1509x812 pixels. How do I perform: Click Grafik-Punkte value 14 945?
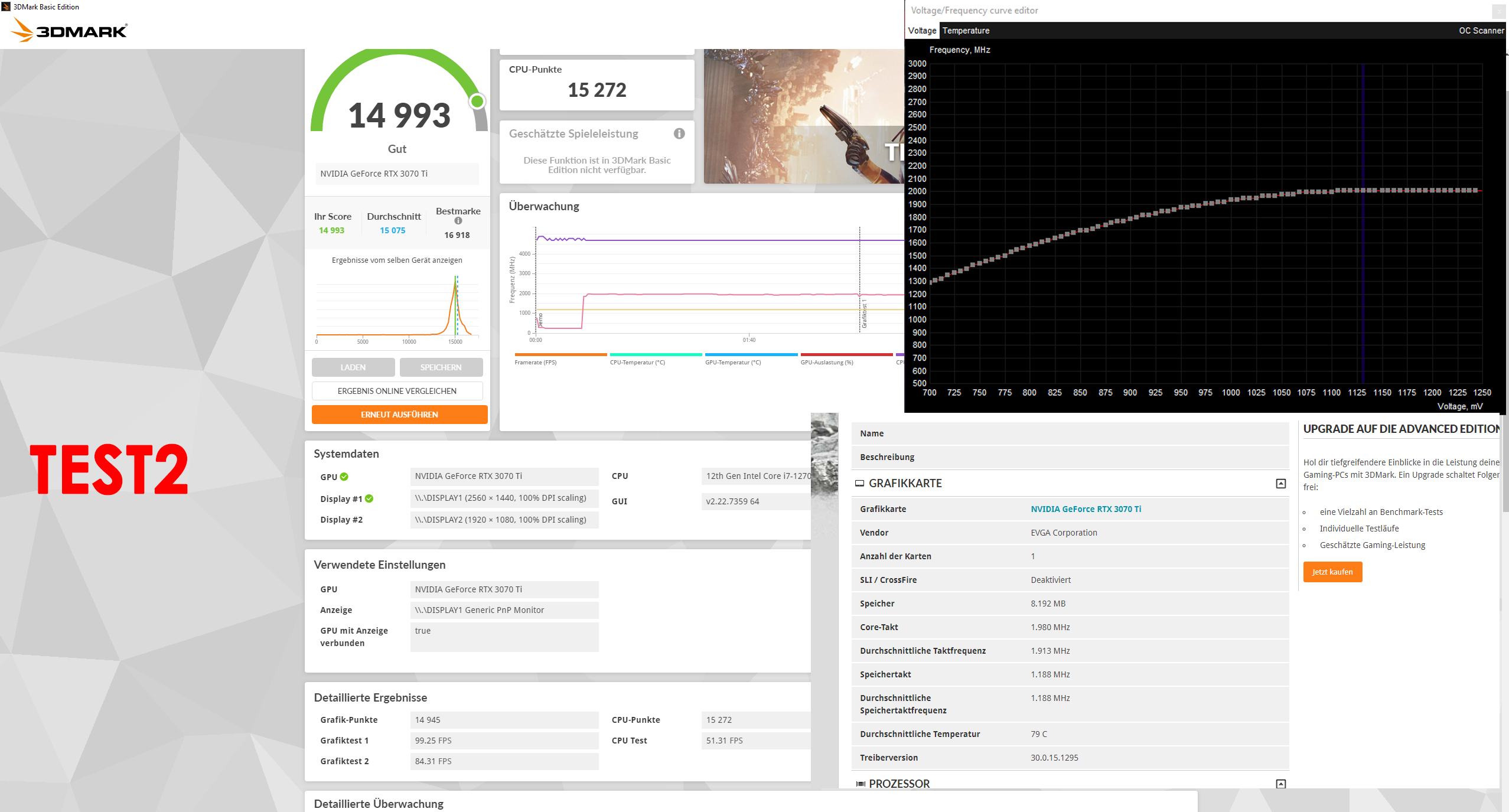click(504, 720)
